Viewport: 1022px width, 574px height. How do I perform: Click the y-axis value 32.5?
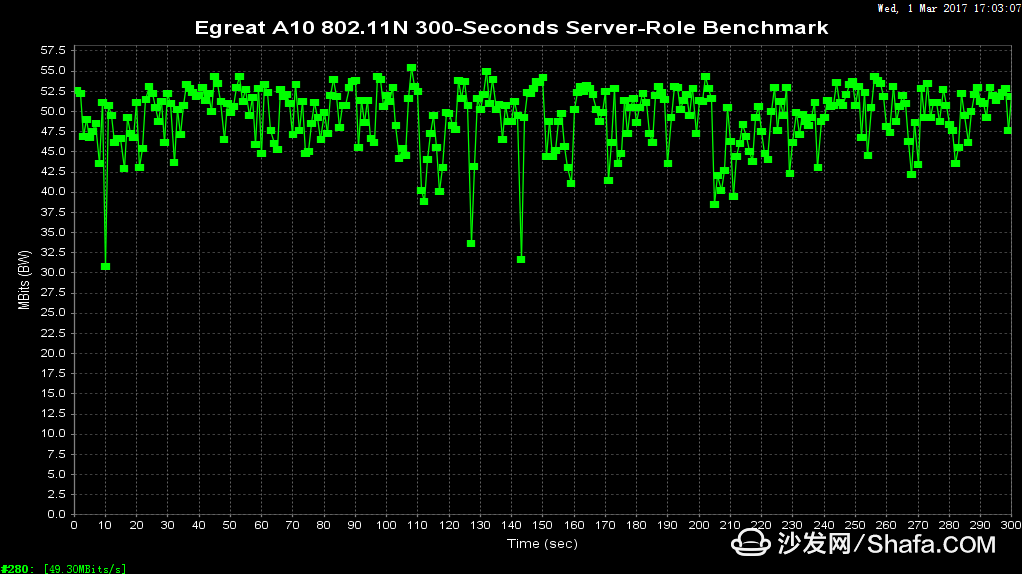click(53, 252)
